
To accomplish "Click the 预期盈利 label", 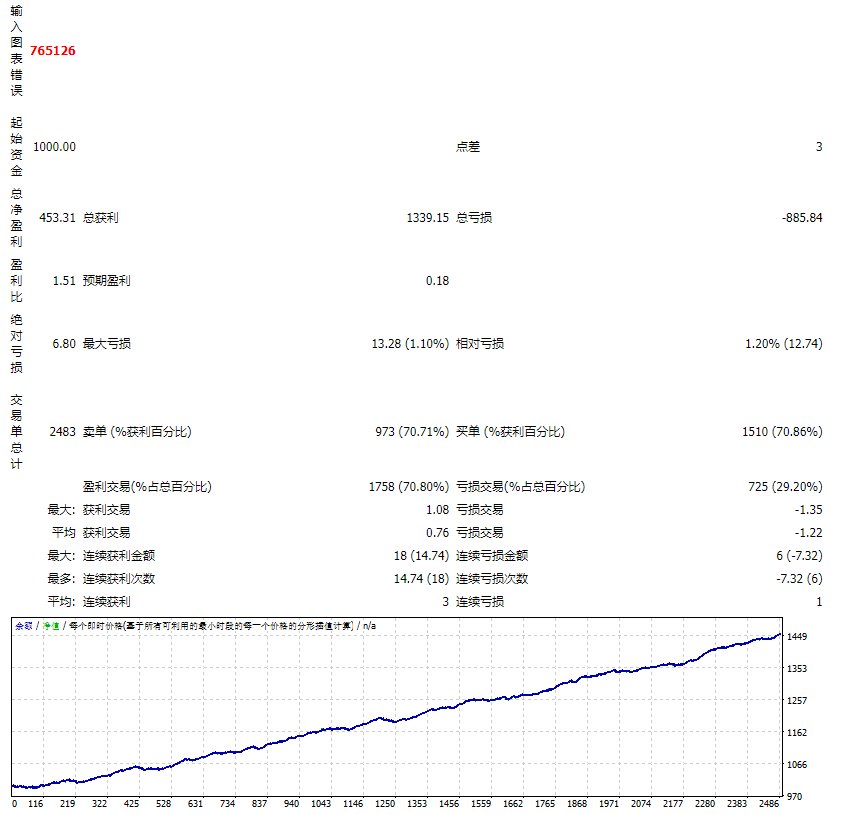I will pos(107,281).
